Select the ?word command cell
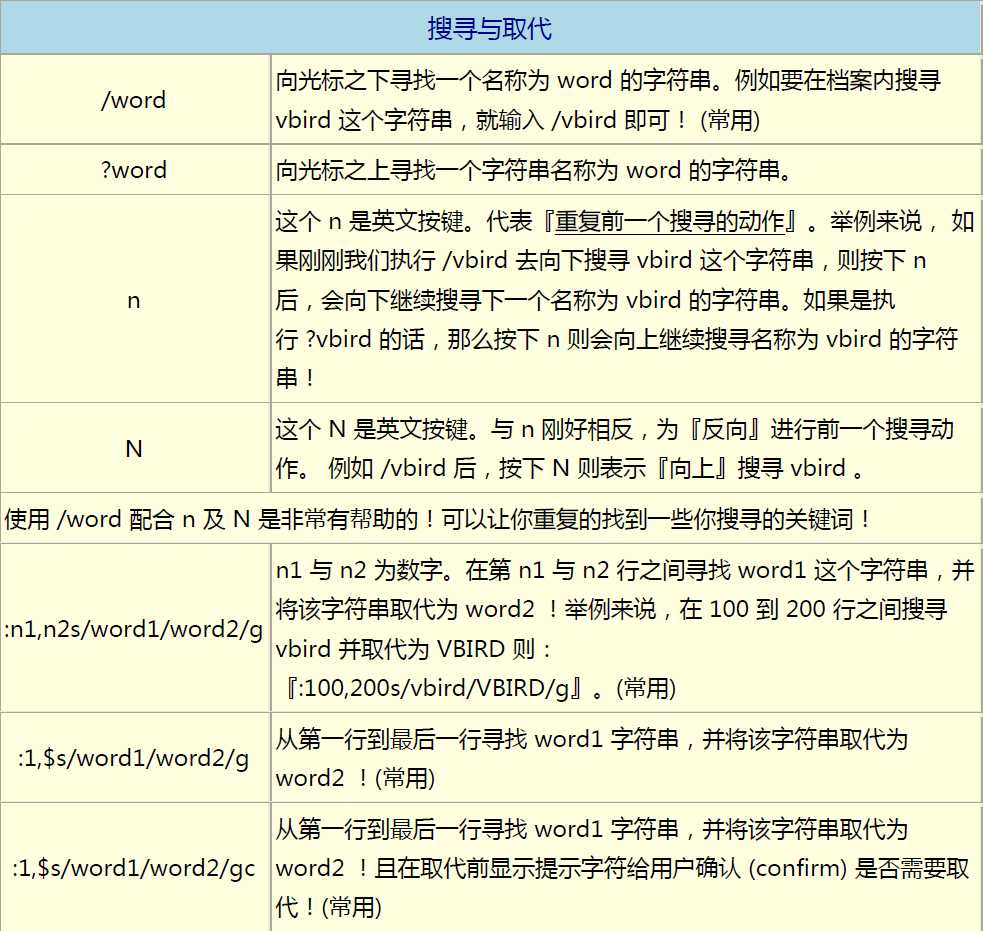Viewport: 983px width, 931px height. coord(134,170)
